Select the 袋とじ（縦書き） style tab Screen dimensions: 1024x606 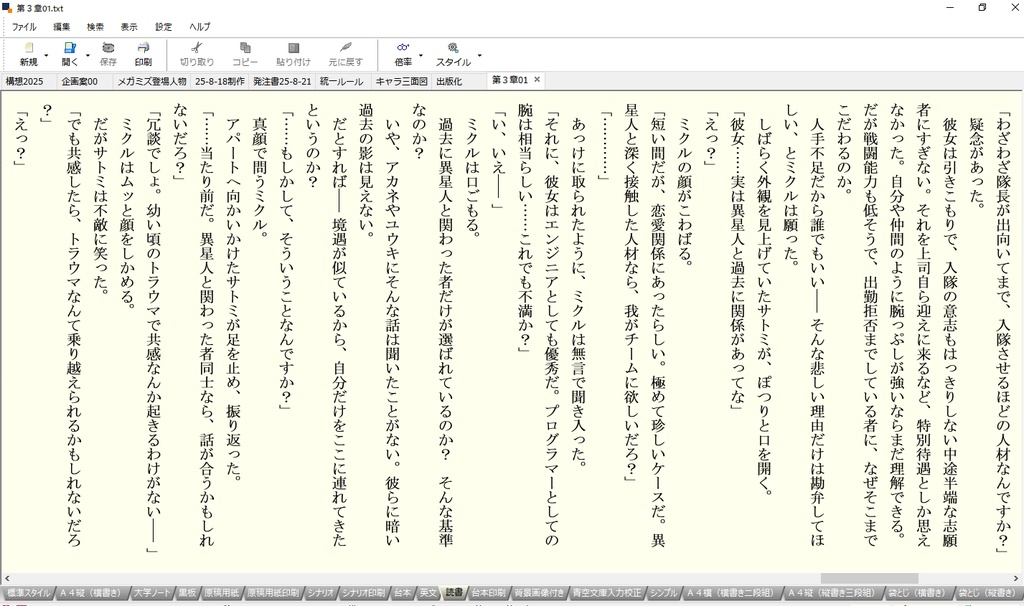tap(988, 593)
